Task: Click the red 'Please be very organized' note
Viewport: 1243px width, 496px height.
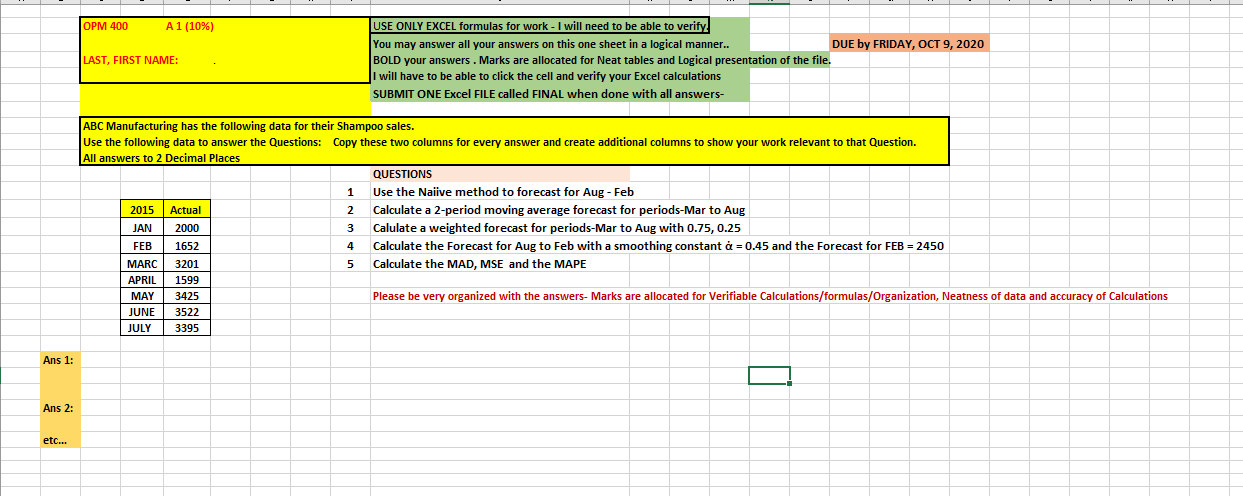Action: point(769,296)
